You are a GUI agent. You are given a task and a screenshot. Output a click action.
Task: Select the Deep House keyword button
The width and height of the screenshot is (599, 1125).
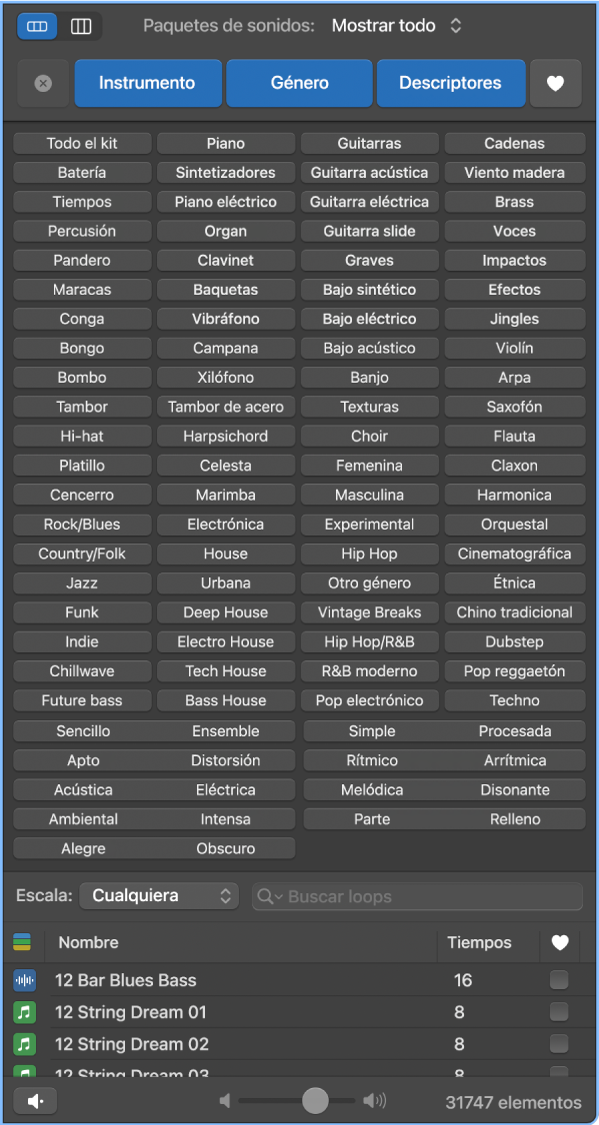tap(225, 612)
